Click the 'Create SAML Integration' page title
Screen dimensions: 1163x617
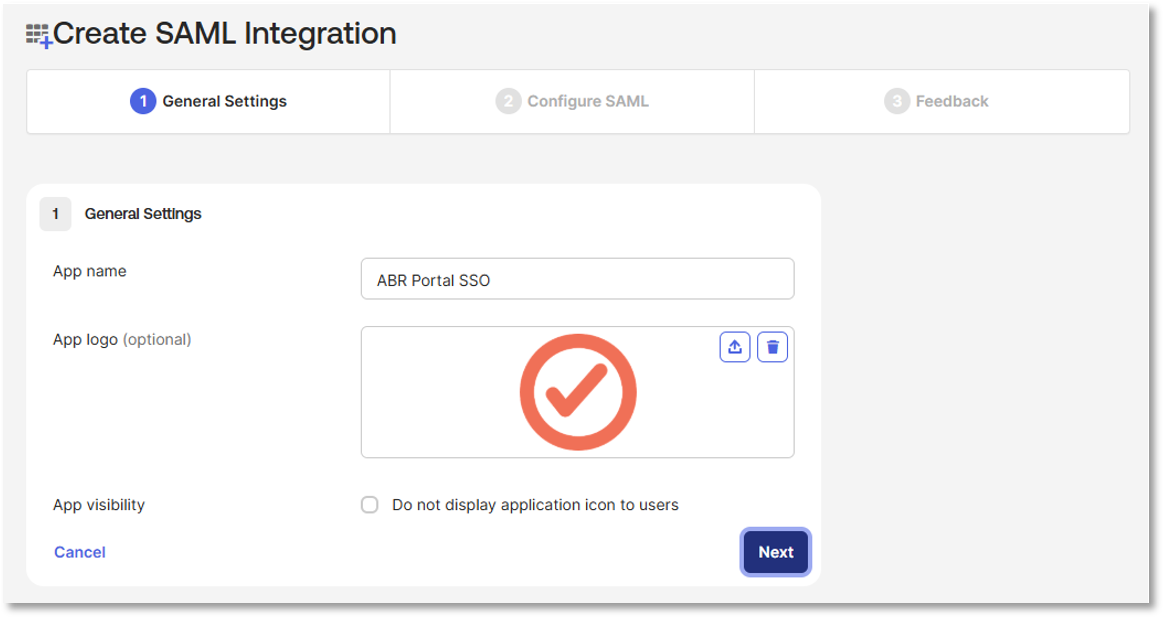(225, 34)
